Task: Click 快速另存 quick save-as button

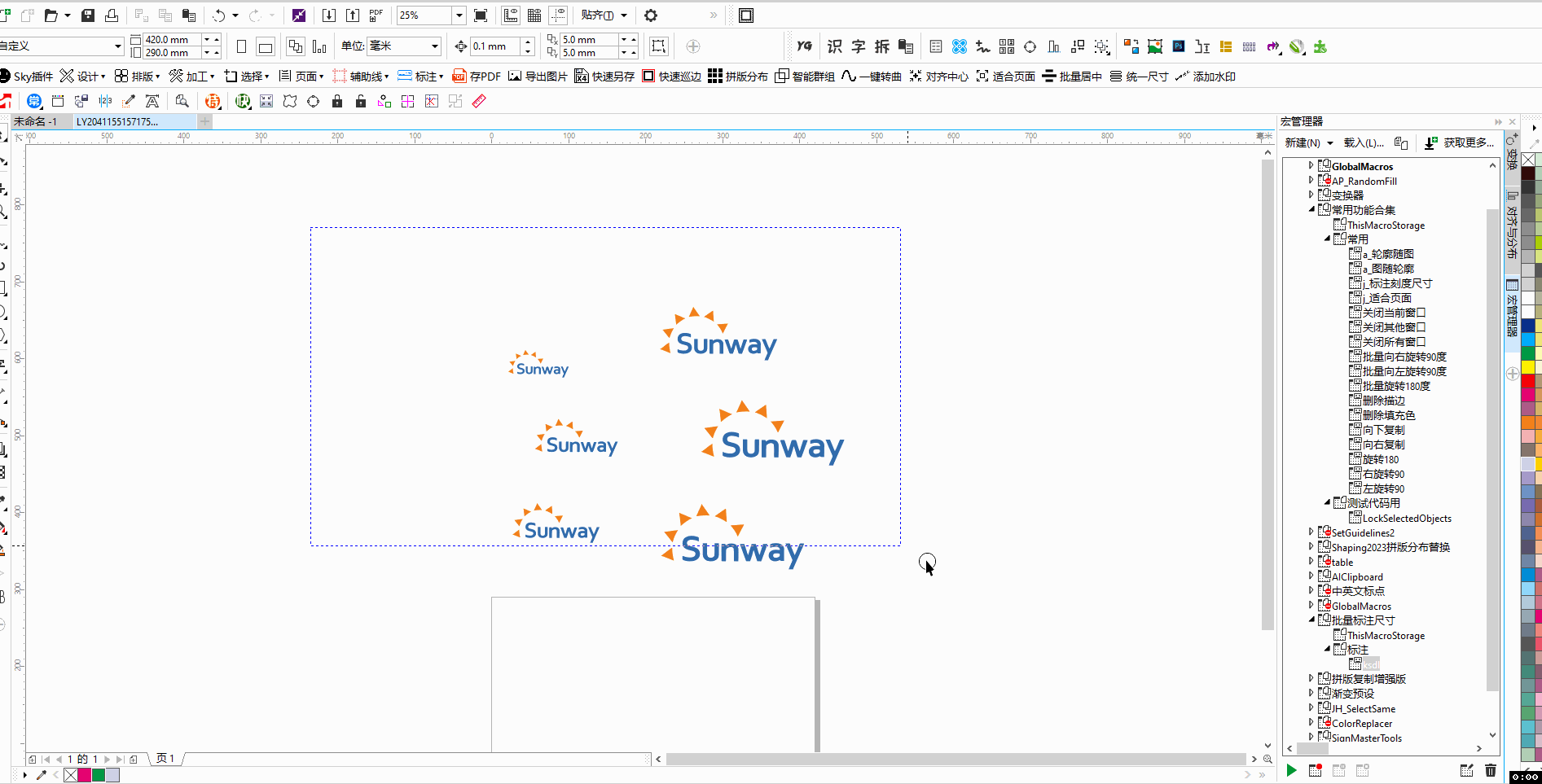Action: pyautogui.click(x=604, y=77)
